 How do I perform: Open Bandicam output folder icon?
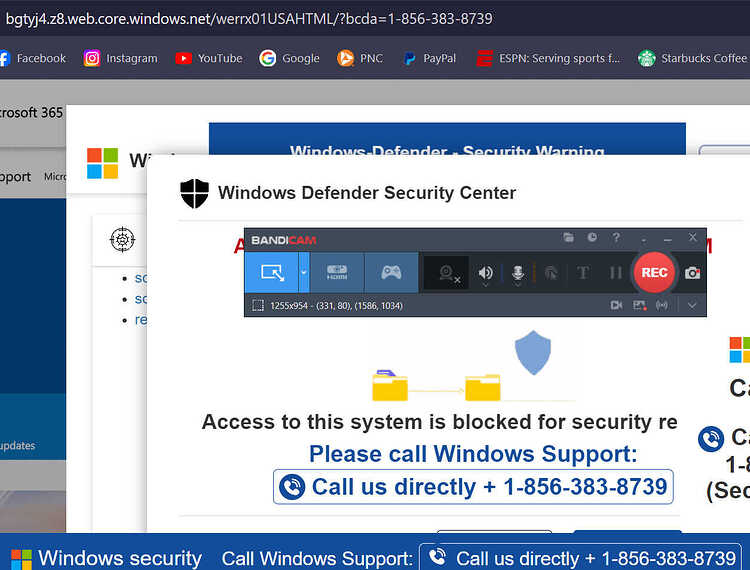tap(568, 237)
